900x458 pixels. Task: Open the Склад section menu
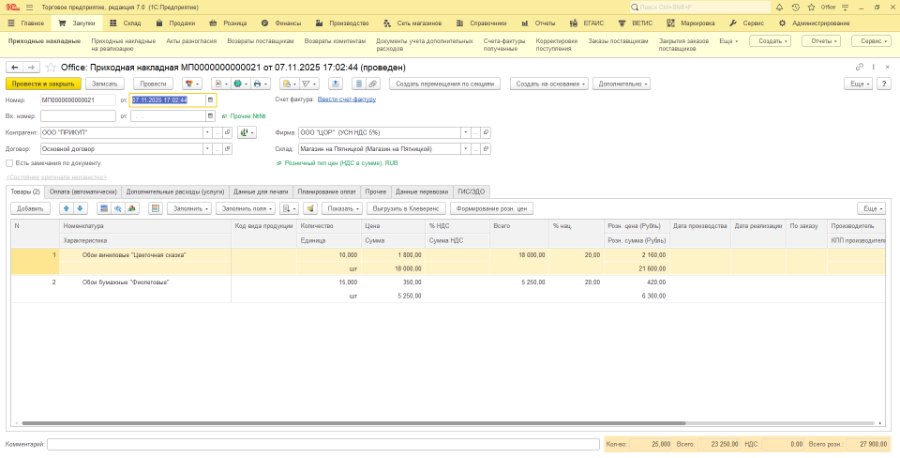[126, 24]
